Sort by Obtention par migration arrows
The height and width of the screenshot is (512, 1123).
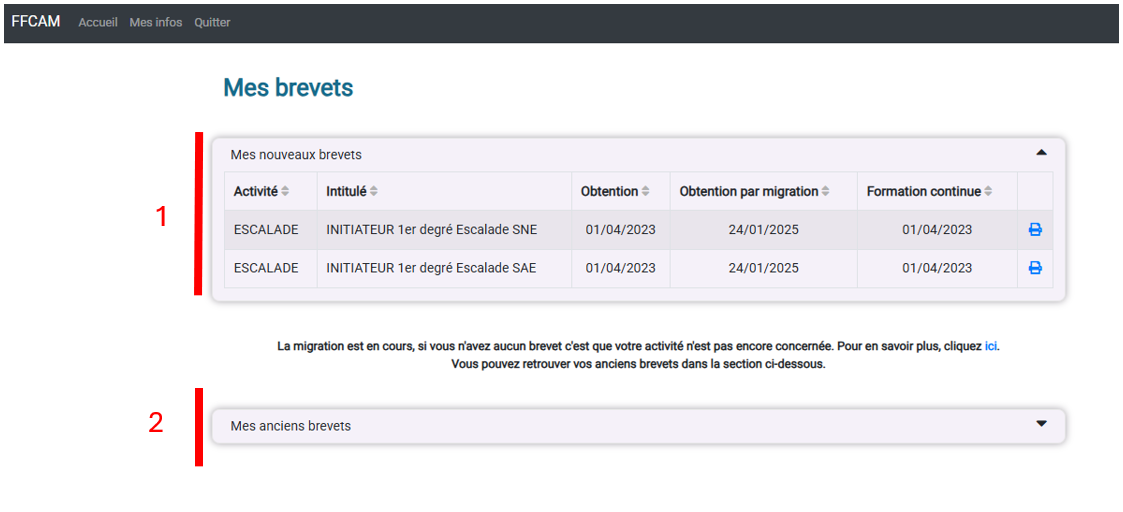tap(826, 191)
